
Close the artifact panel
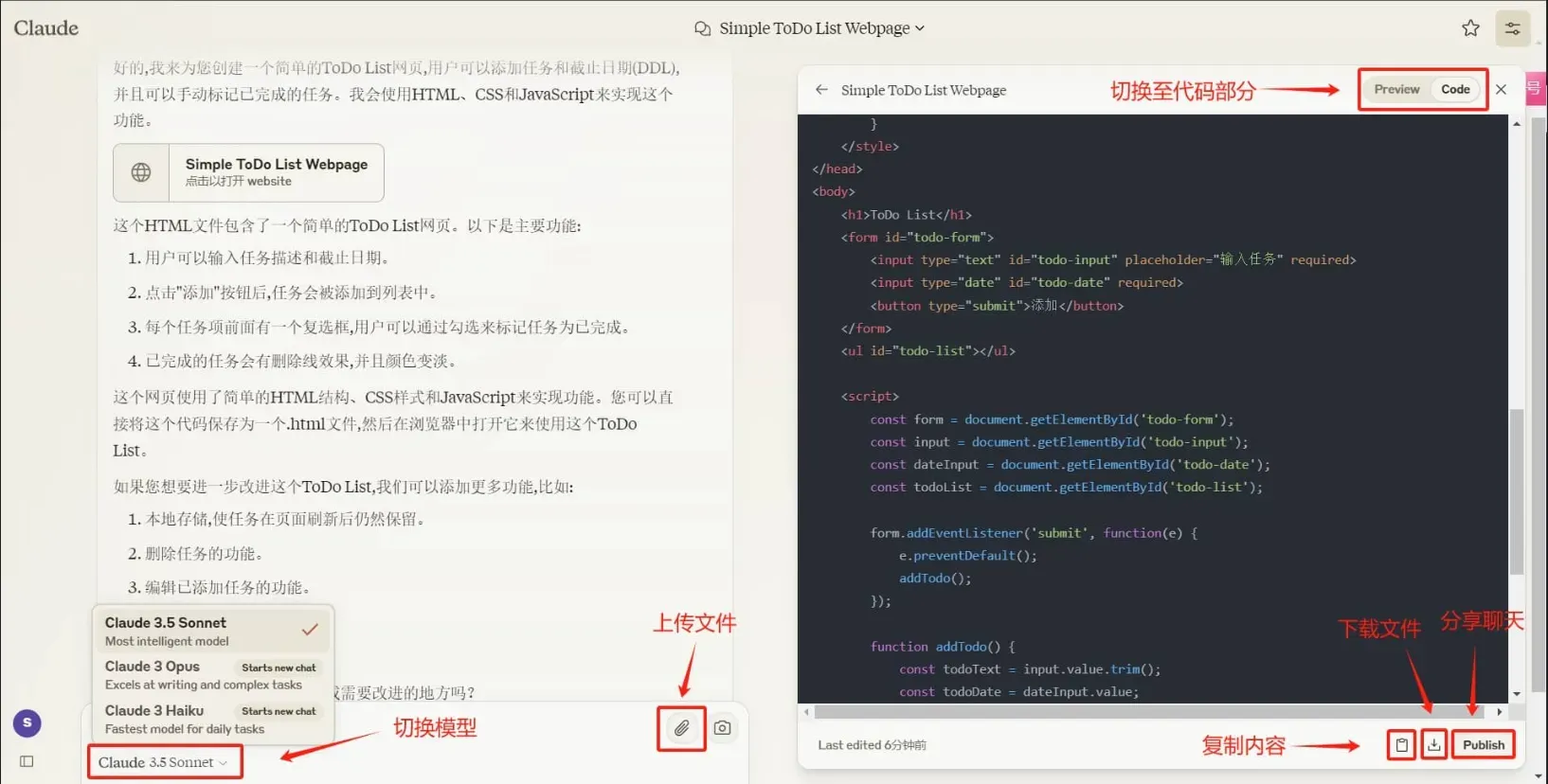point(1502,90)
